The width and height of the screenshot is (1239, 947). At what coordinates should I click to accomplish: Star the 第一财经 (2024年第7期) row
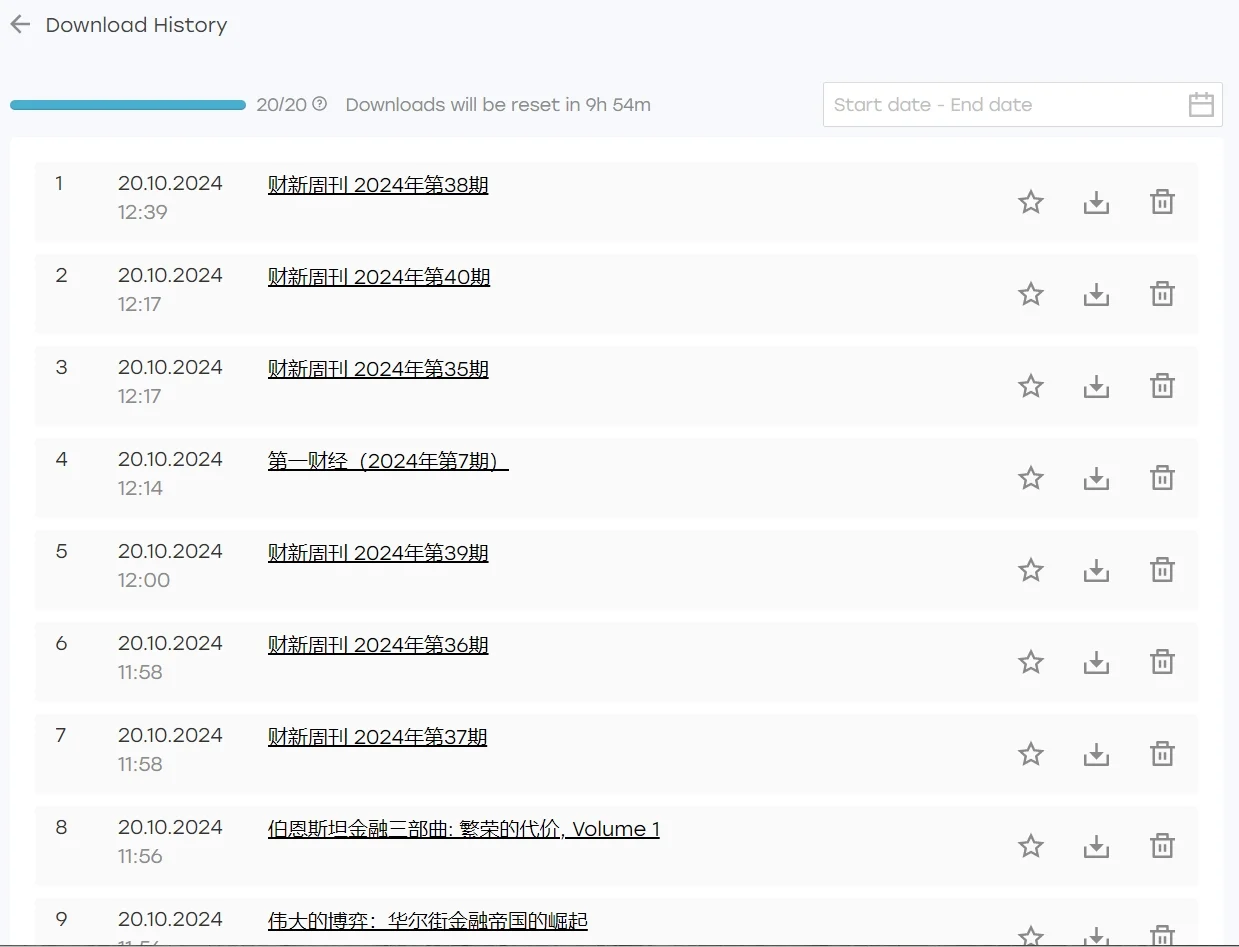point(1031,478)
